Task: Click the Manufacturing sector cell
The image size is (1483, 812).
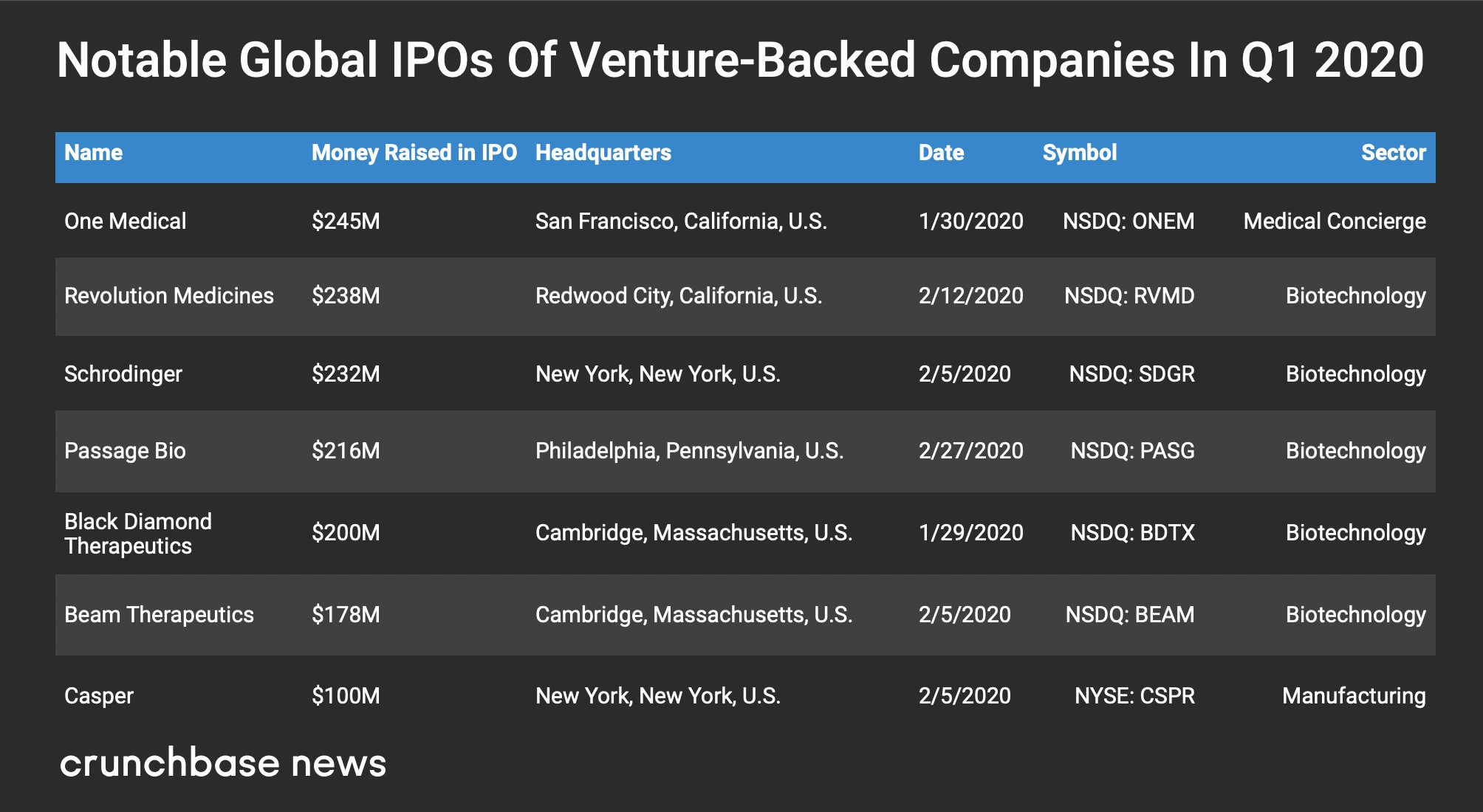Action: click(x=1353, y=696)
